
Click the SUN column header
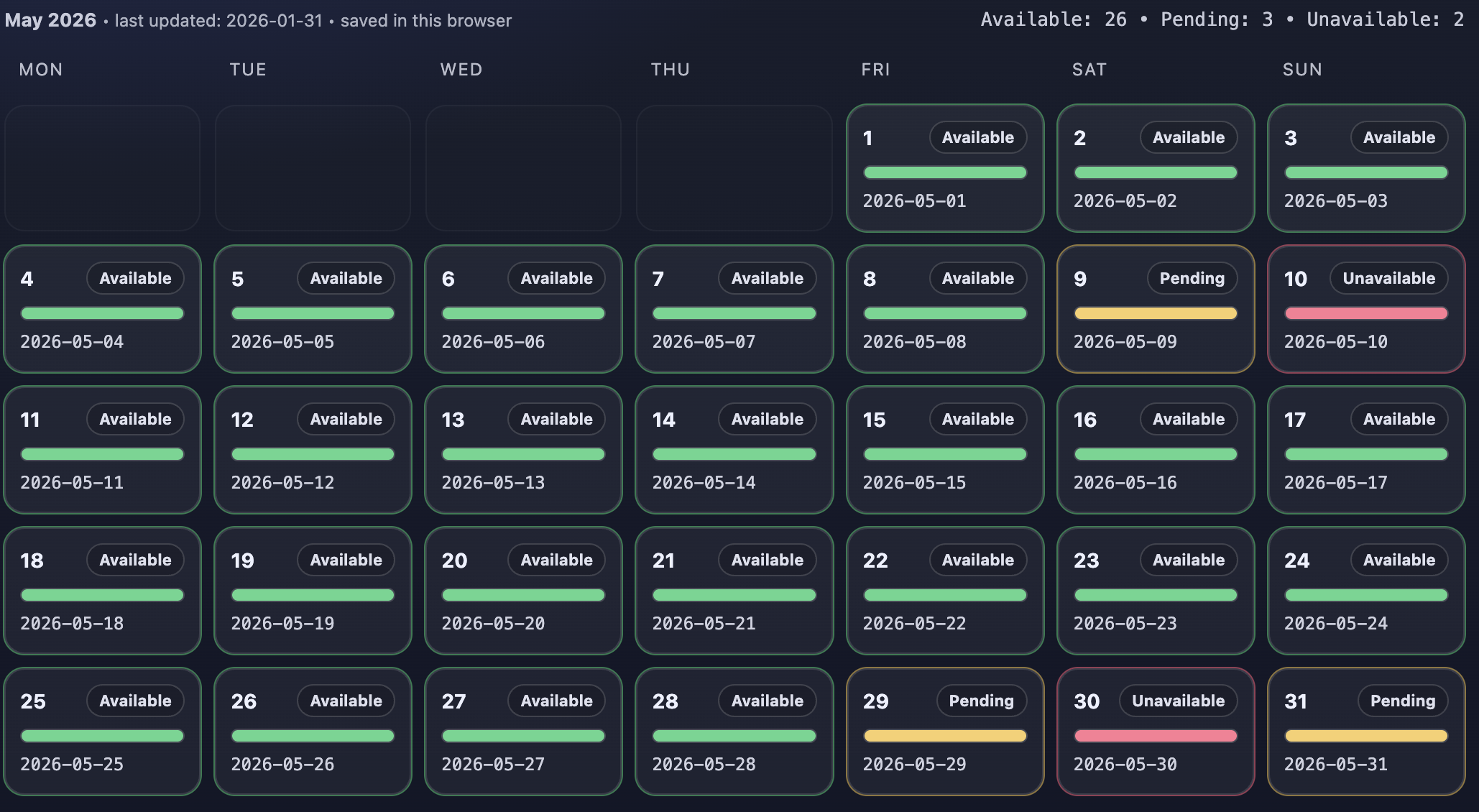point(1302,70)
